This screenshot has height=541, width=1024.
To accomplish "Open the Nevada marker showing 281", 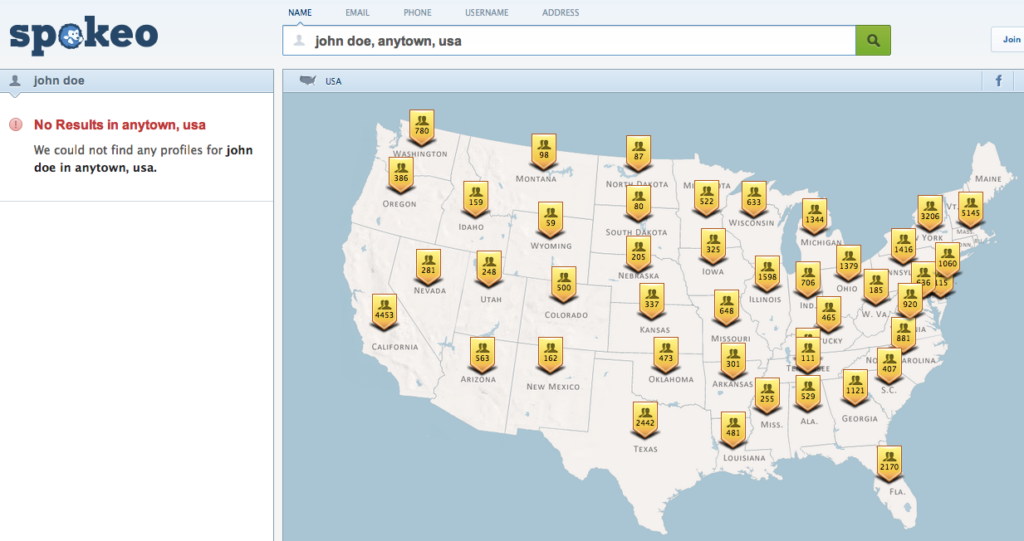I will [x=428, y=267].
